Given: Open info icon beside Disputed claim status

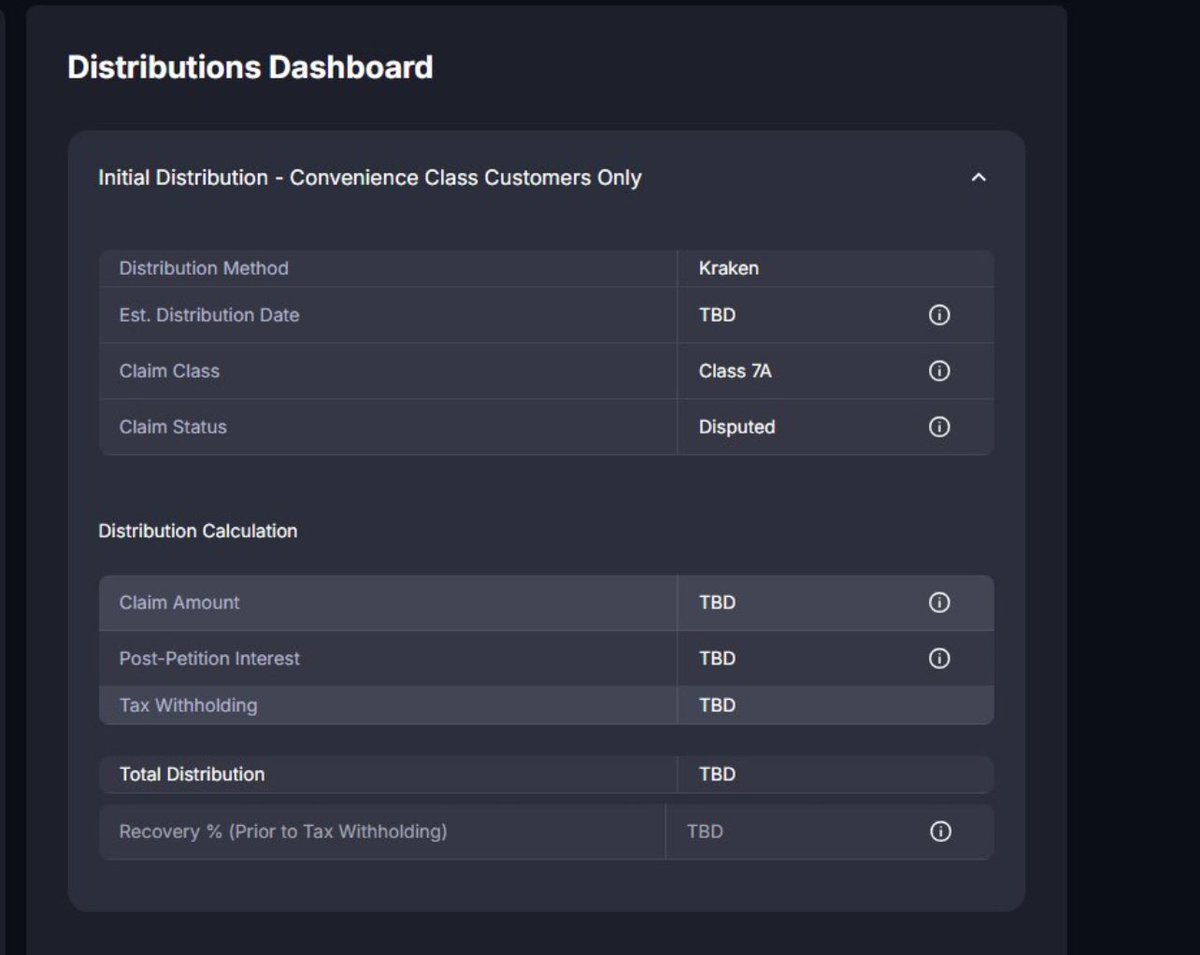Looking at the screenshot, I should (x=939, y=427).
